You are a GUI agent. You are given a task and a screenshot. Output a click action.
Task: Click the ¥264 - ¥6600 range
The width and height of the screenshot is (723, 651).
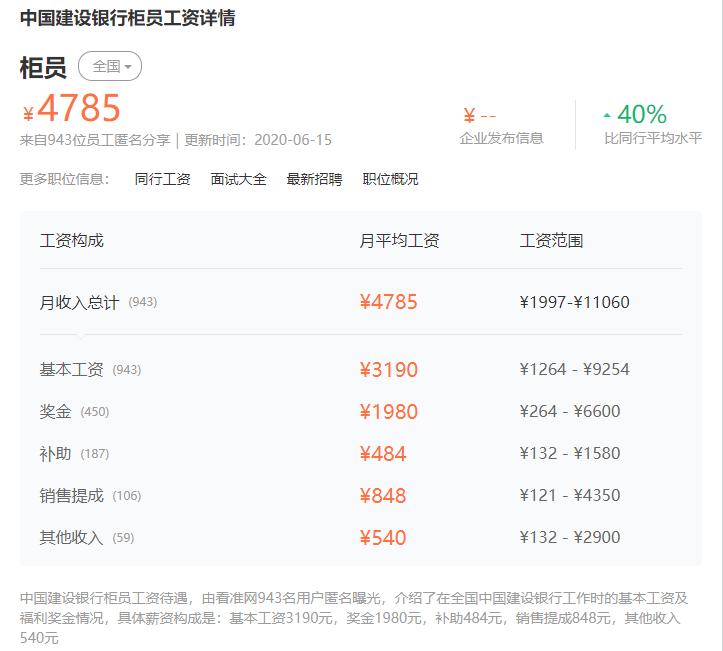click(x=570, y=411)
